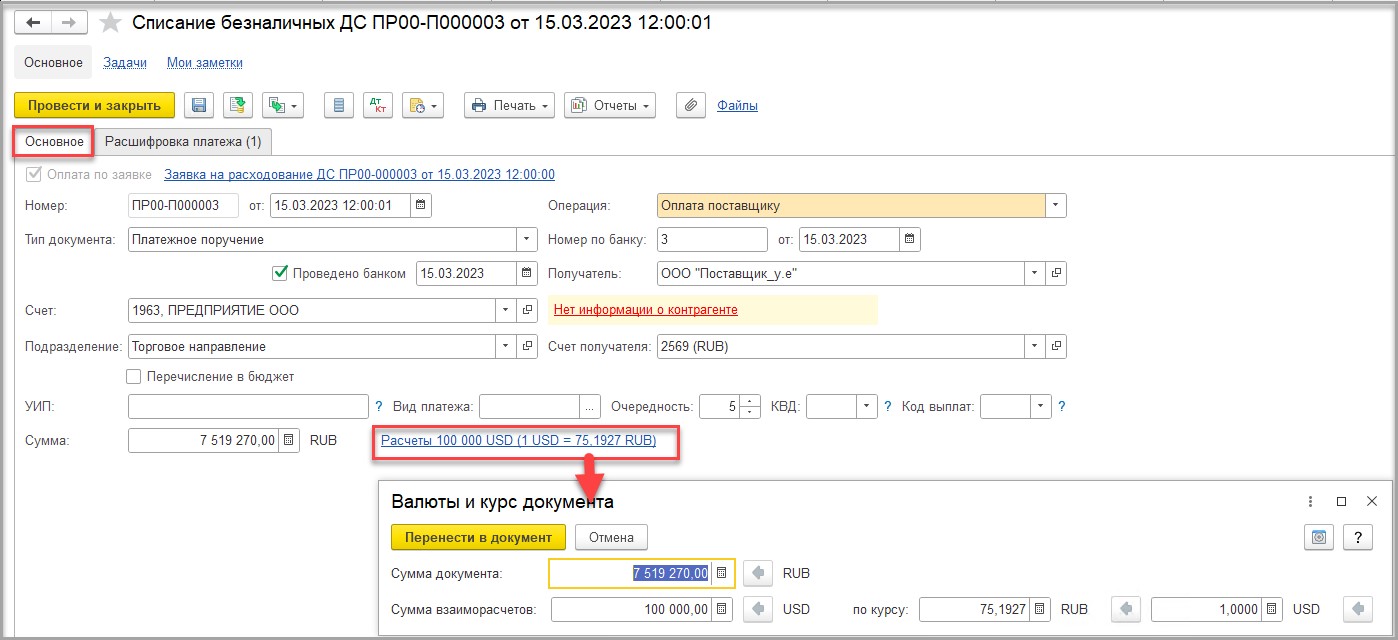Expand the Тип документа dropdown
1398x640 pixels.
527,239
